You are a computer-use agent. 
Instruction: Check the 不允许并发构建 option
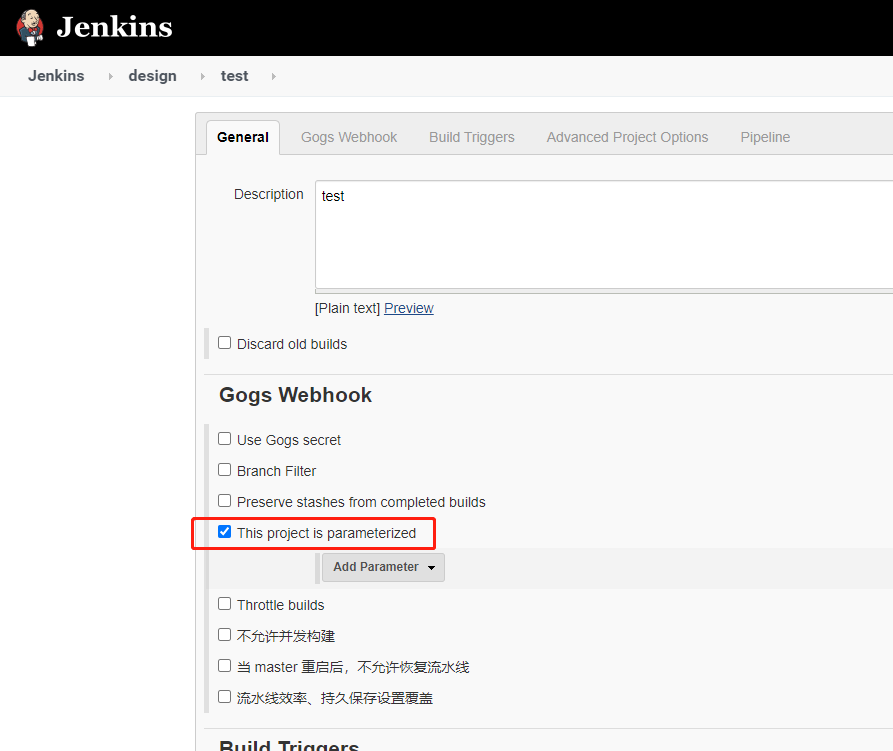tap(224, 634)
